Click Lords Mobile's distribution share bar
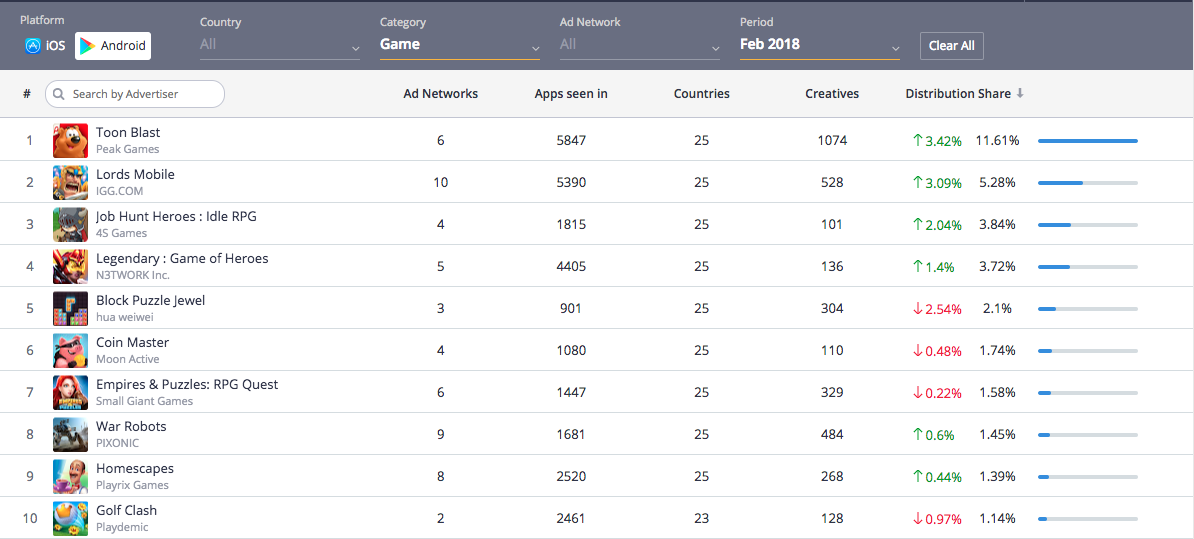1194x539 pixels. [1087, 183]
